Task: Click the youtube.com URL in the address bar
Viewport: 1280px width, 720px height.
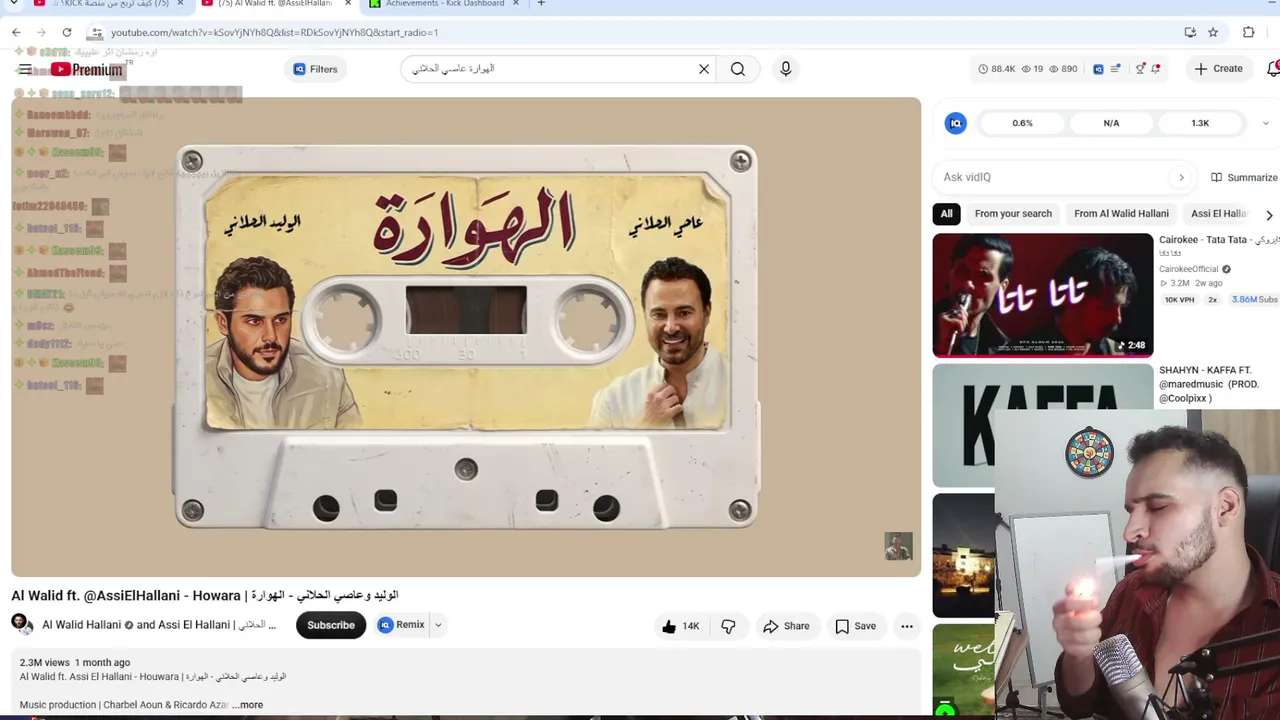Action: (x=274, y=32)
